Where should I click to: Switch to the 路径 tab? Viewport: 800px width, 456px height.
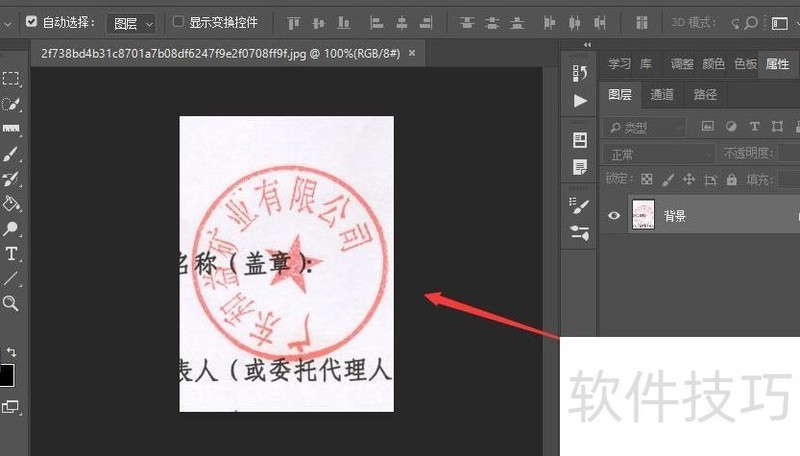click(705, 95)
